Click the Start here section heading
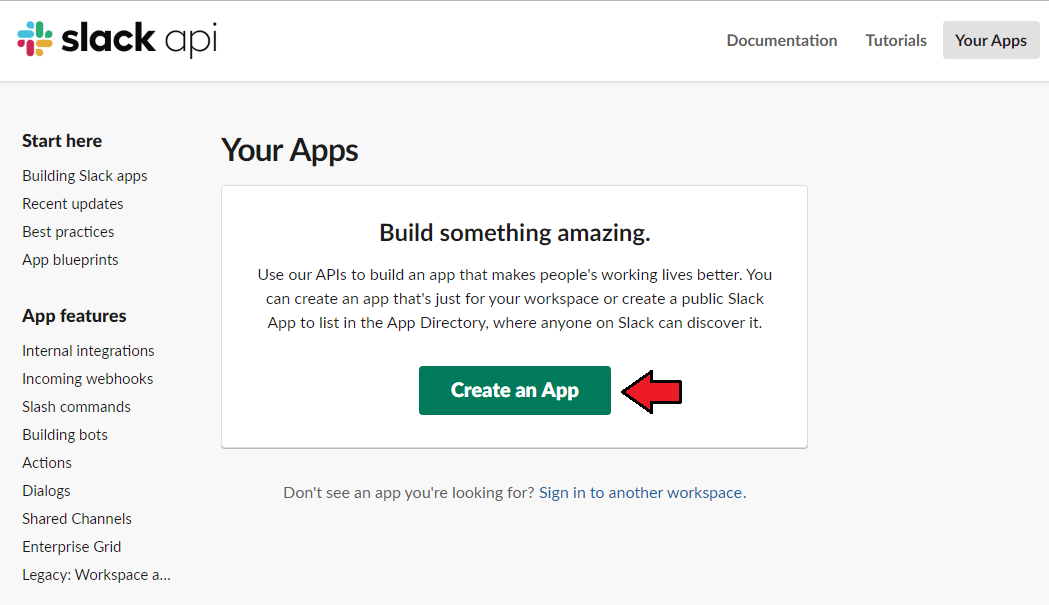Viewport: 1049px width, 605px height. coord(62,141)
